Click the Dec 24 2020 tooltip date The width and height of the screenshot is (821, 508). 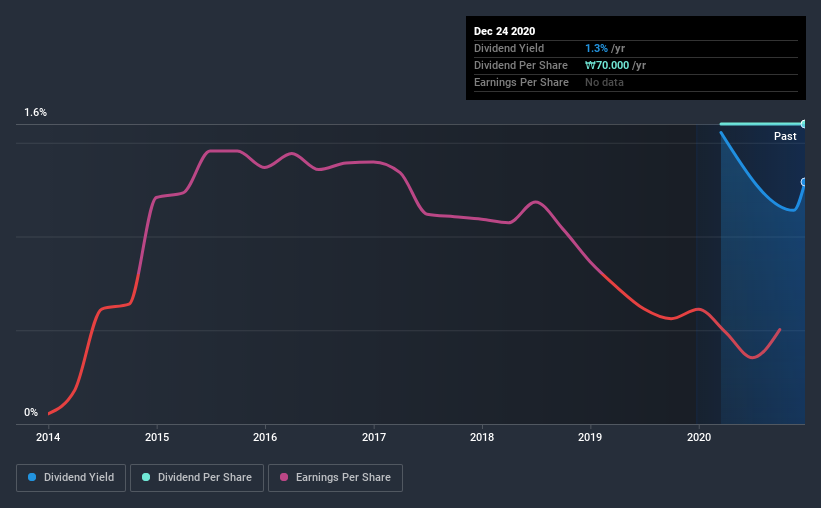point(504,31)
